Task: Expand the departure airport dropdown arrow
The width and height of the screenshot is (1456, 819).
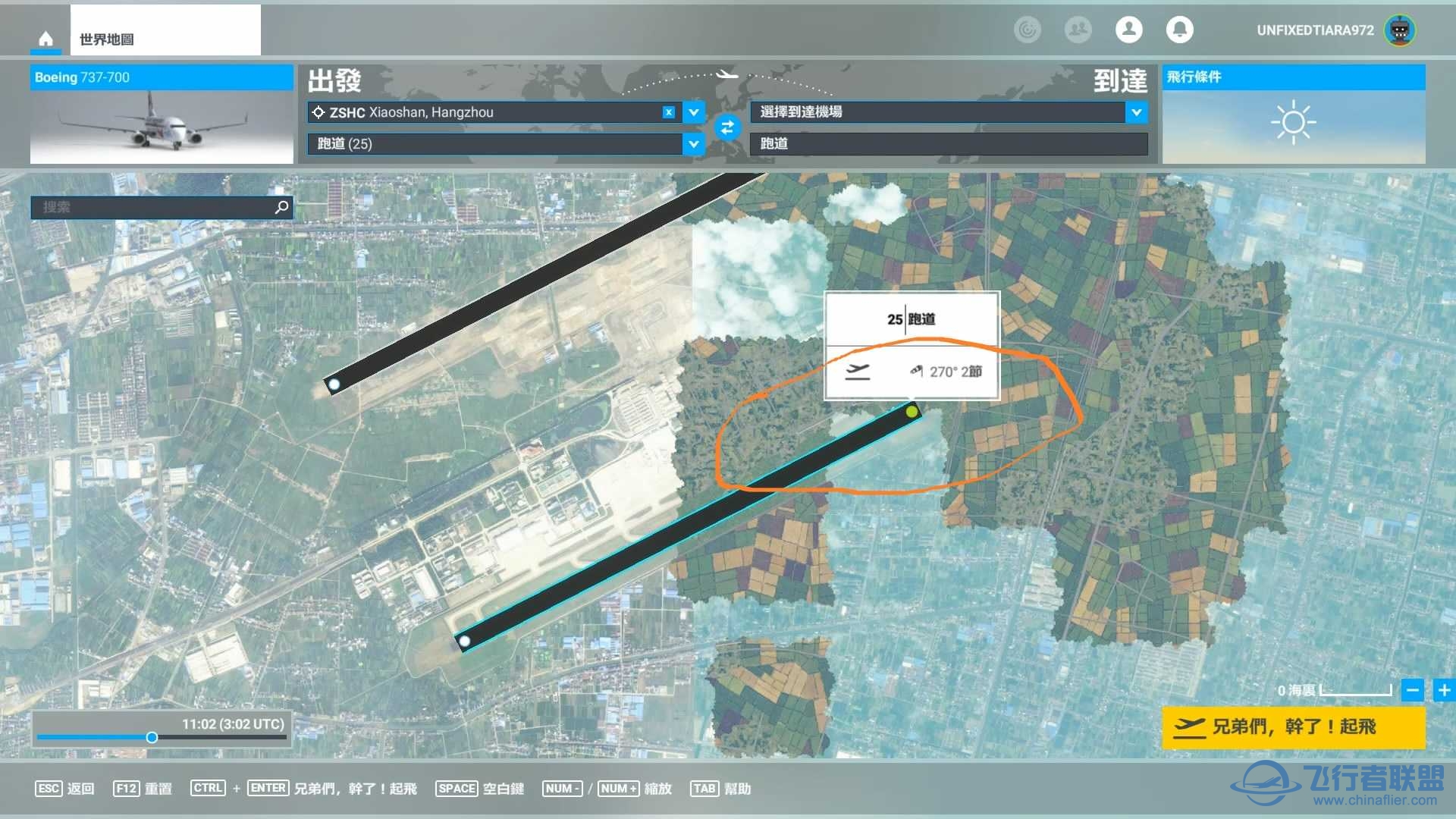Action: 693,112
